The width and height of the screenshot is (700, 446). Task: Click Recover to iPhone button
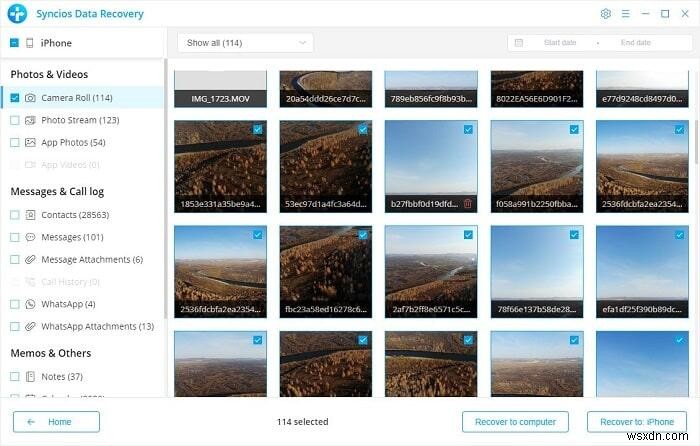click(x=637, y=422)
